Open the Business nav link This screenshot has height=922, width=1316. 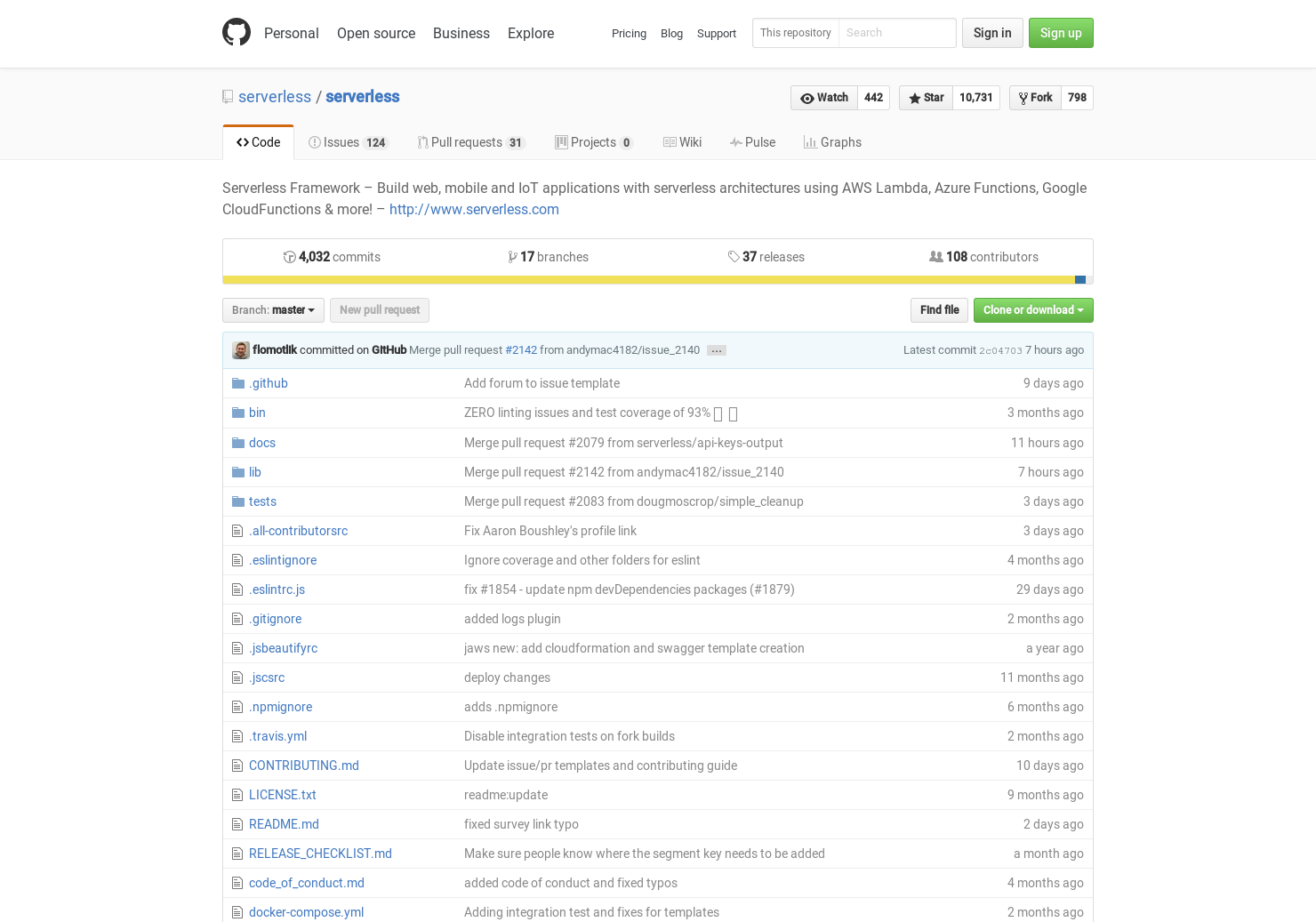(461, 33)
